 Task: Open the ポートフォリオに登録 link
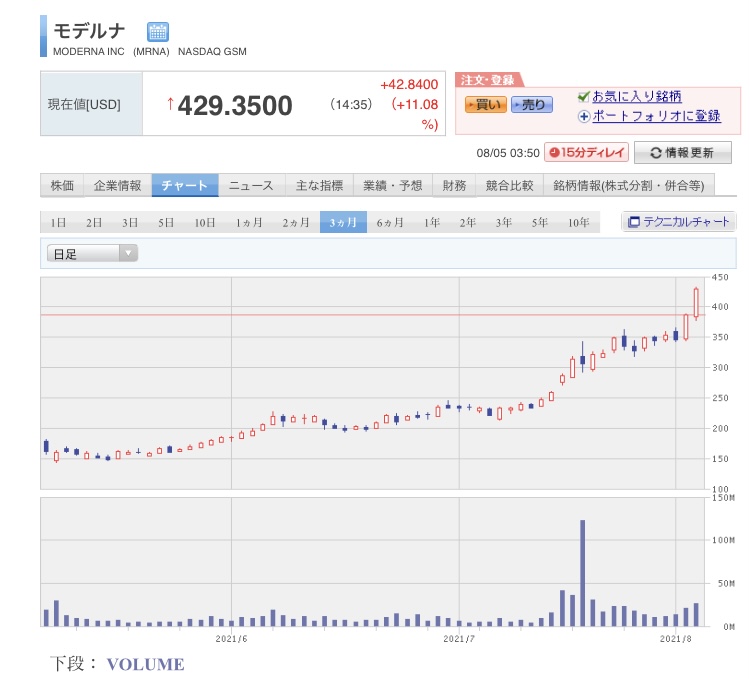656,116
